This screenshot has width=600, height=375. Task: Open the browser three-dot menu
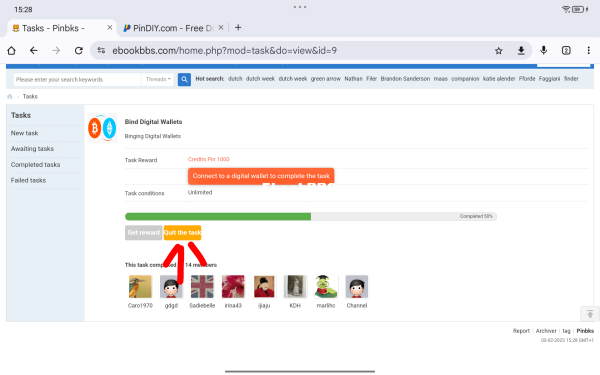click(589, 51)
